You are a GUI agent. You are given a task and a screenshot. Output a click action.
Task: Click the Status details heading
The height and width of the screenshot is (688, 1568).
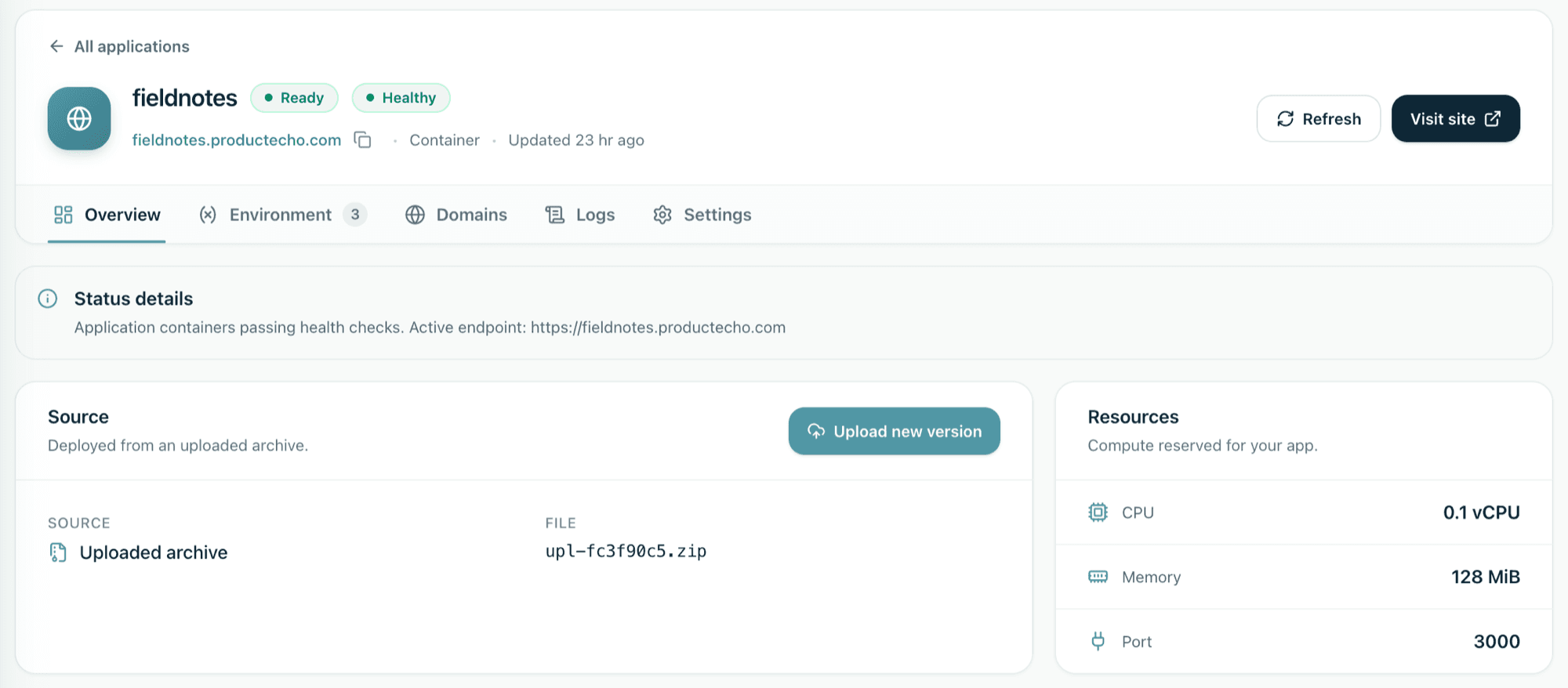(x=133, y=299)
